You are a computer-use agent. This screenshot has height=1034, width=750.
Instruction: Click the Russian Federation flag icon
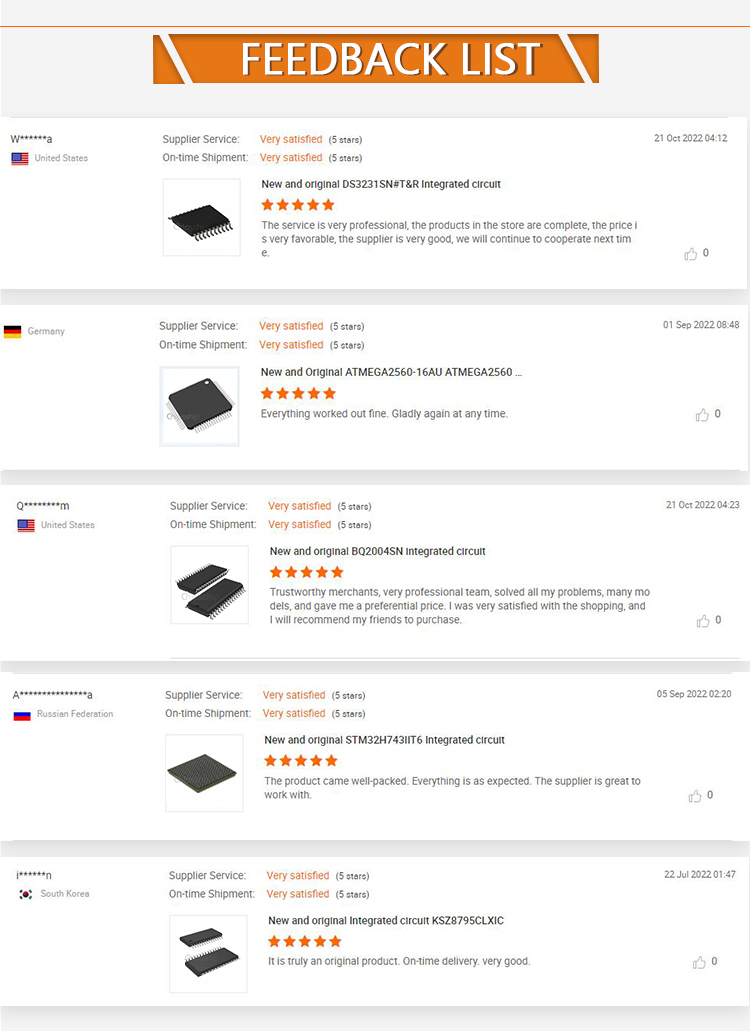[x=21, y=714]
